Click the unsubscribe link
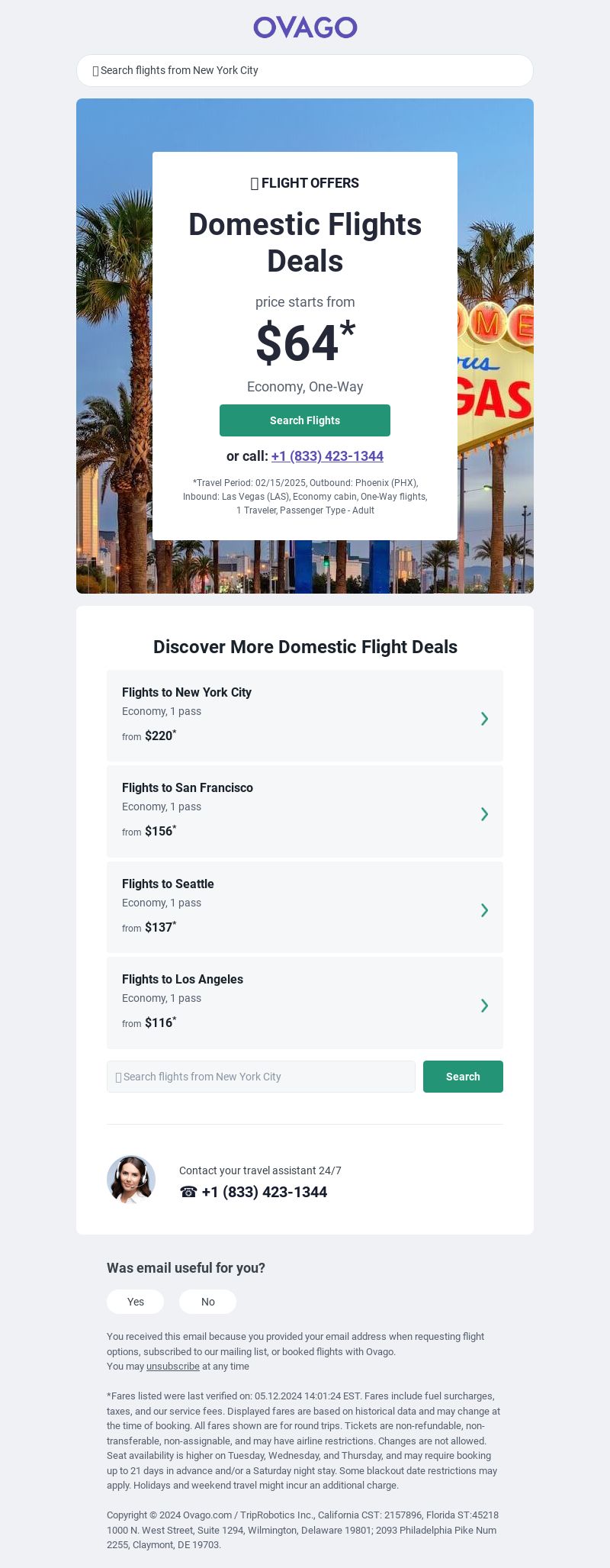Viewport: 610px width, 1568px height. click(x=173, y=1367)
